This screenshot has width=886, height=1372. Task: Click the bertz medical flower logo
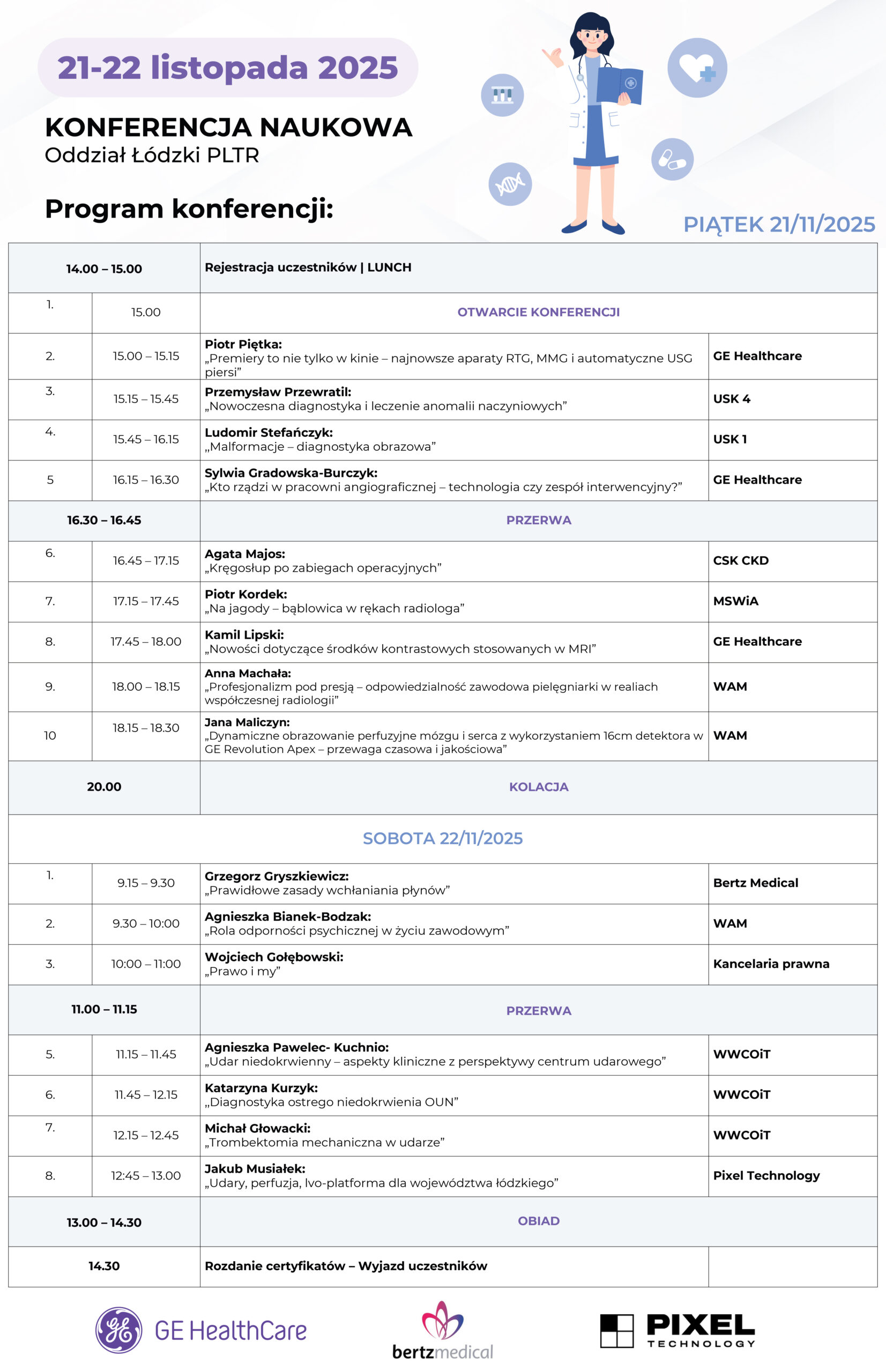pos(442,1320)
